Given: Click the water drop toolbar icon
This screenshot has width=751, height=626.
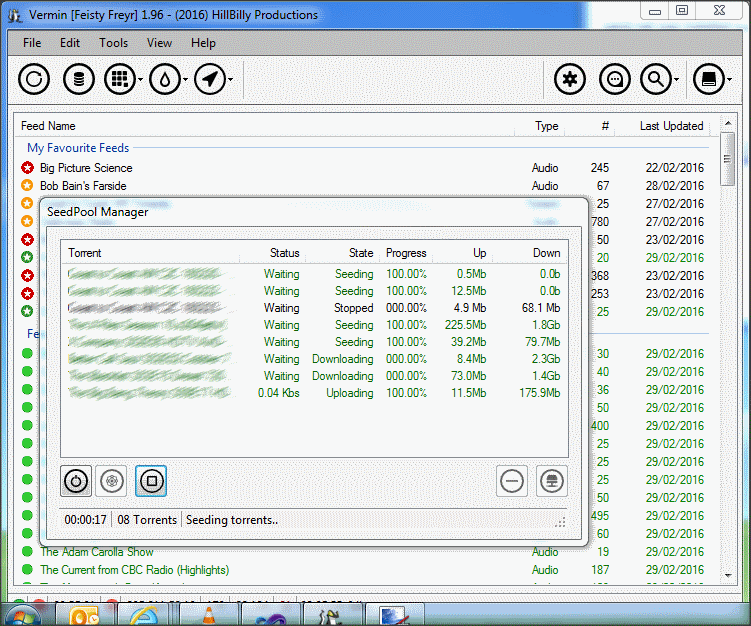Looking at the screenshot, I should [x=165, y=79].
